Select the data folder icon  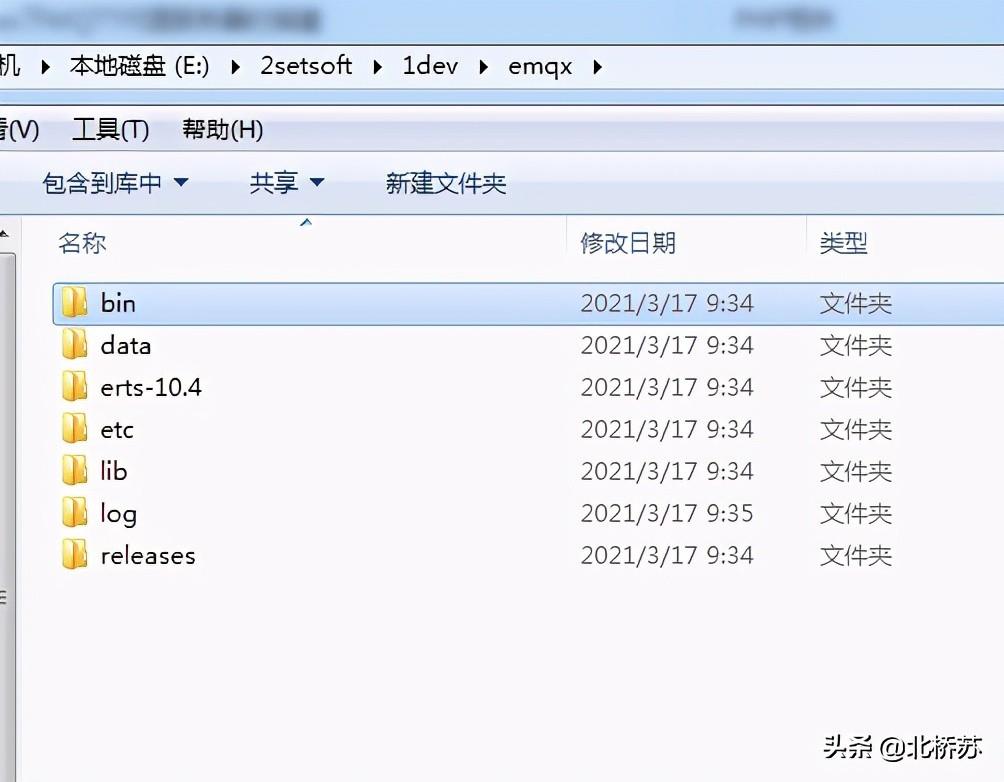(x=75, y=345)
